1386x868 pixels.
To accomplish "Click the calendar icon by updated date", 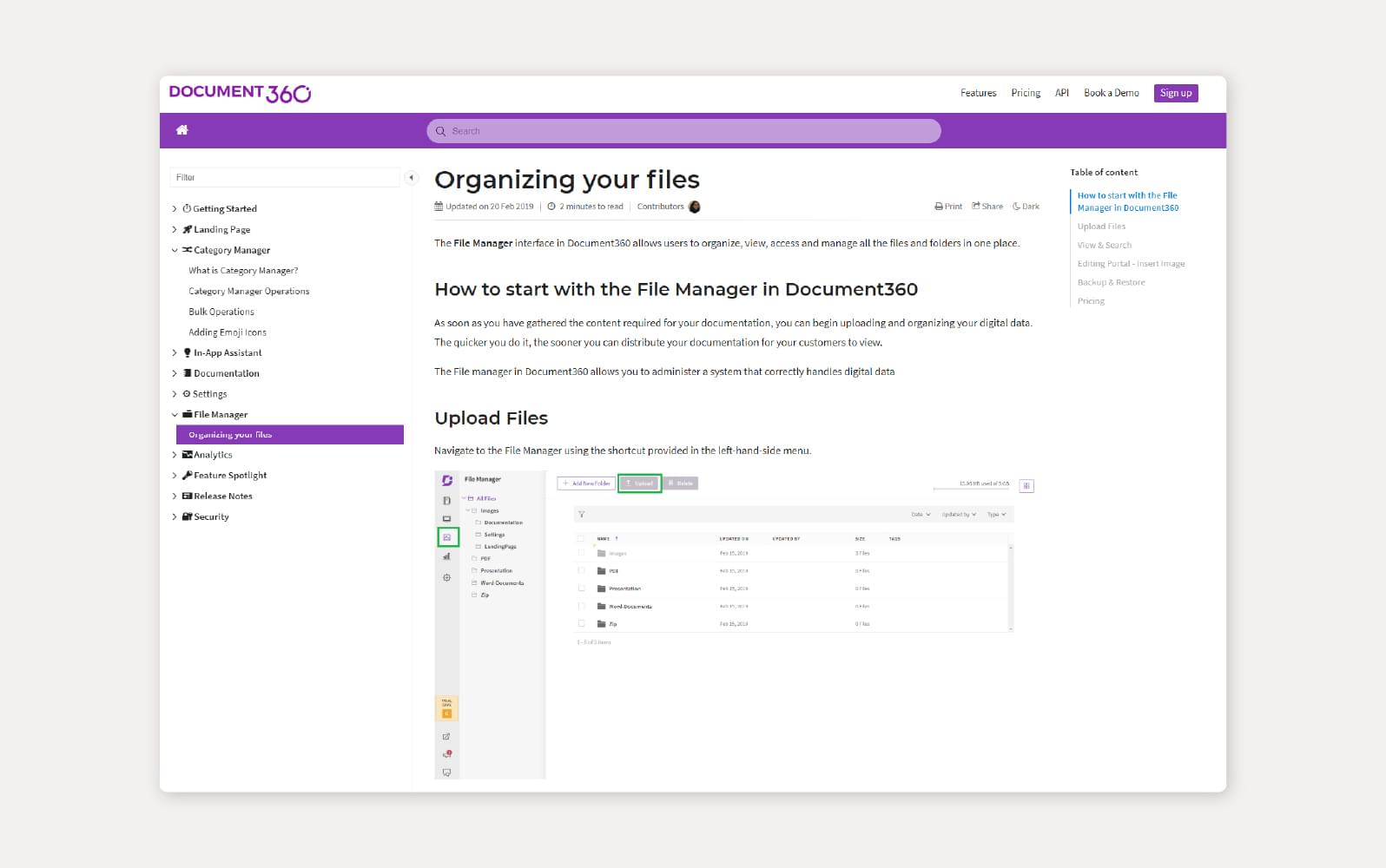I will click(x=439, y=207).
